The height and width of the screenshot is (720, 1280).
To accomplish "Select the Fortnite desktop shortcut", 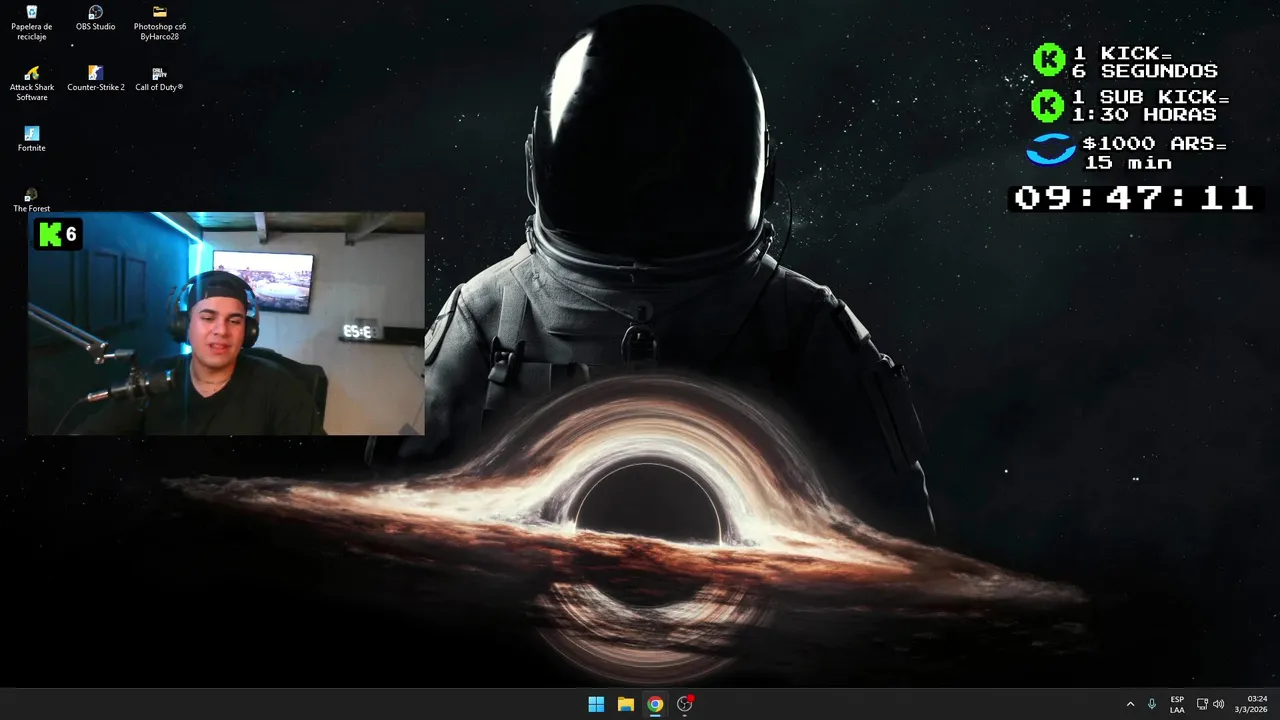I will 31,140.
